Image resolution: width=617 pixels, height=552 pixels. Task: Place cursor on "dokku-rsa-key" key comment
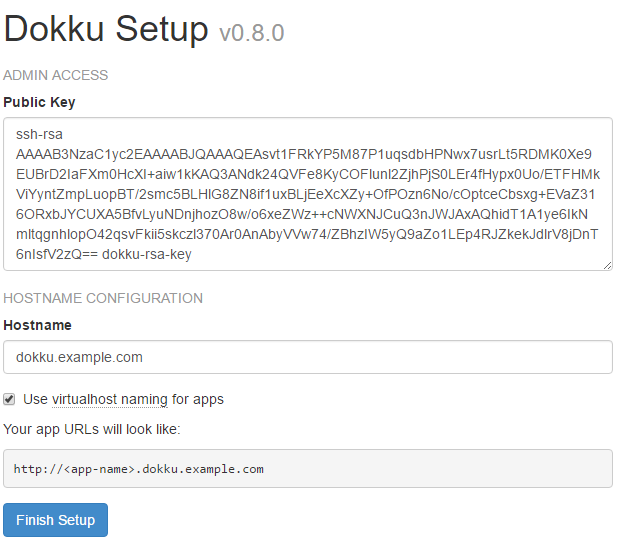click(x=148, y=254)
